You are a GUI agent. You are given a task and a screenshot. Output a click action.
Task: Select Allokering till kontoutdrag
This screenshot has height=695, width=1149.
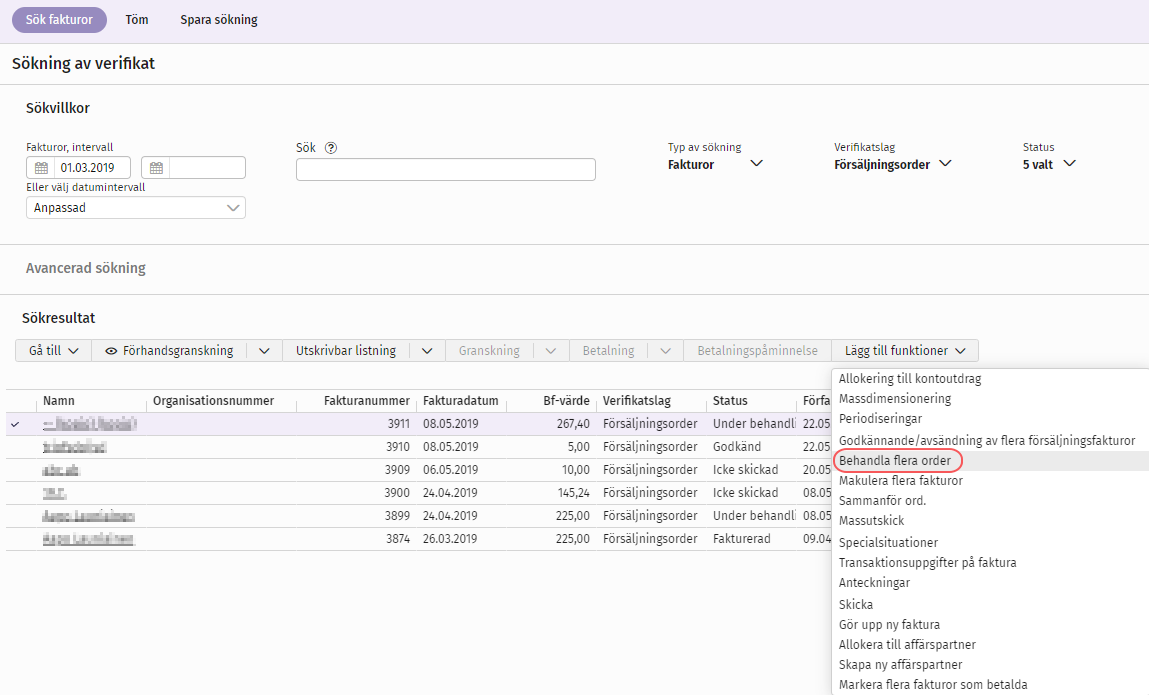pos(910,379)
